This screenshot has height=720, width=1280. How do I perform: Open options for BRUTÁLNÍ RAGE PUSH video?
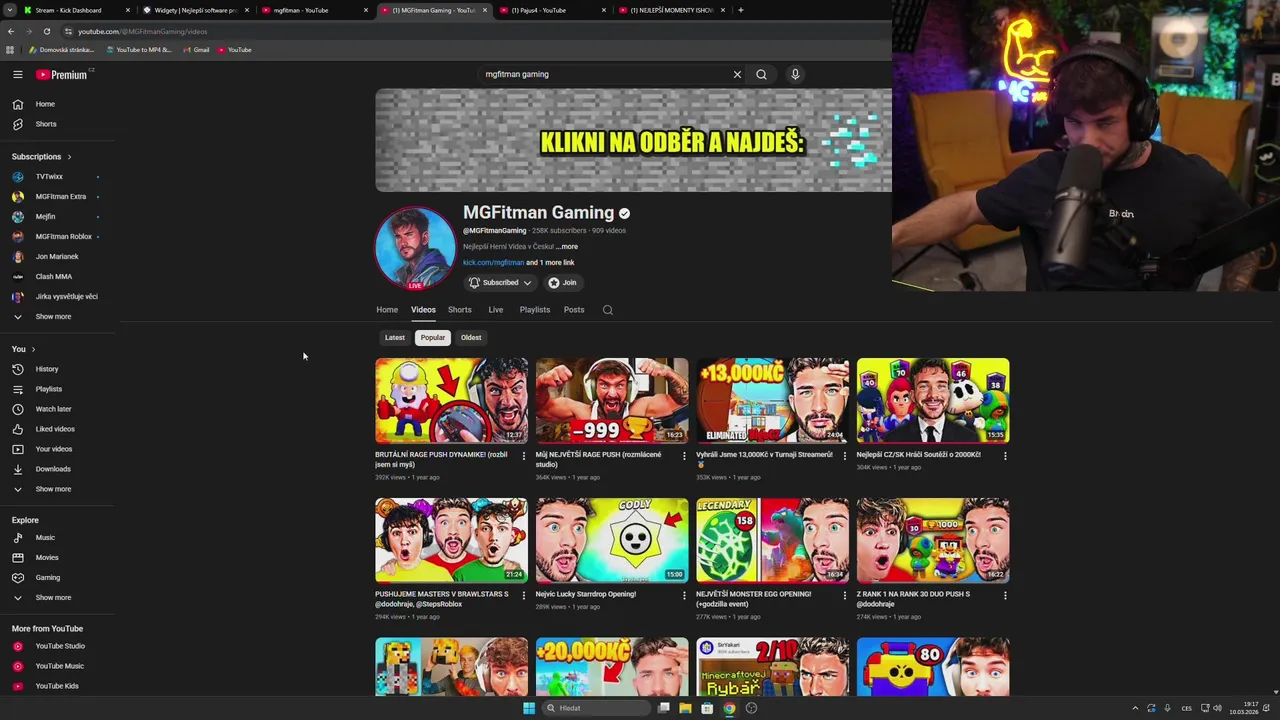pos(523,456)
